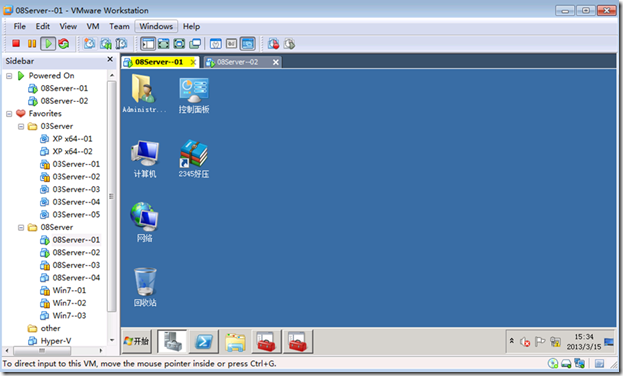Open the VM menu
Viewport: 623px width, 376px height.
click(x=93, y=26)
